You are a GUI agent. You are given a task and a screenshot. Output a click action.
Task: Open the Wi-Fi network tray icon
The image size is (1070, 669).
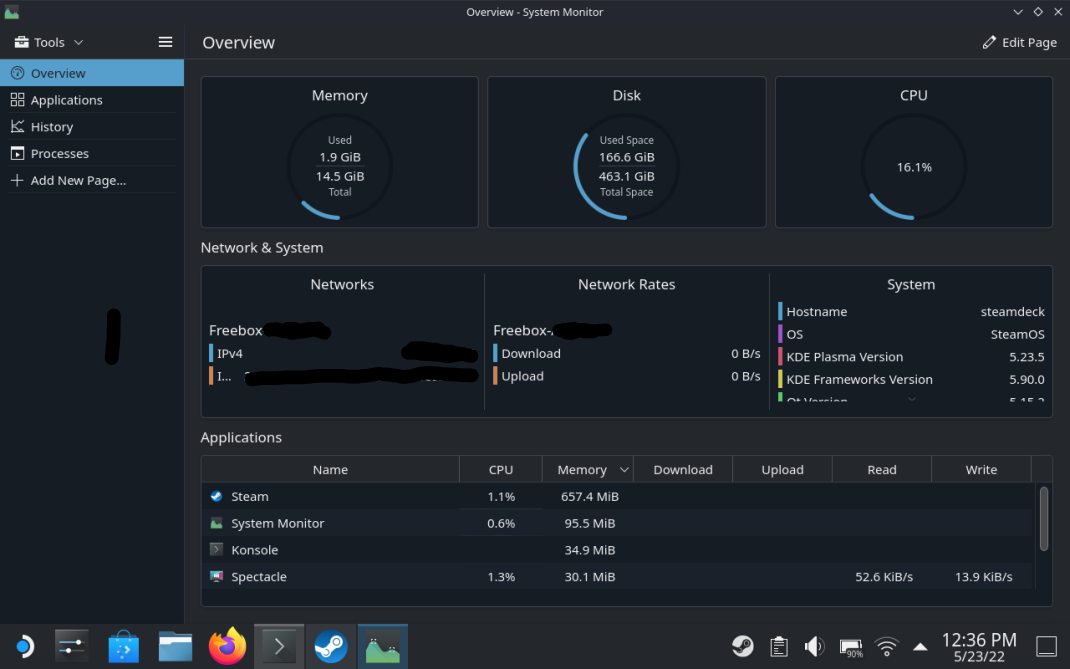[886, 646]
